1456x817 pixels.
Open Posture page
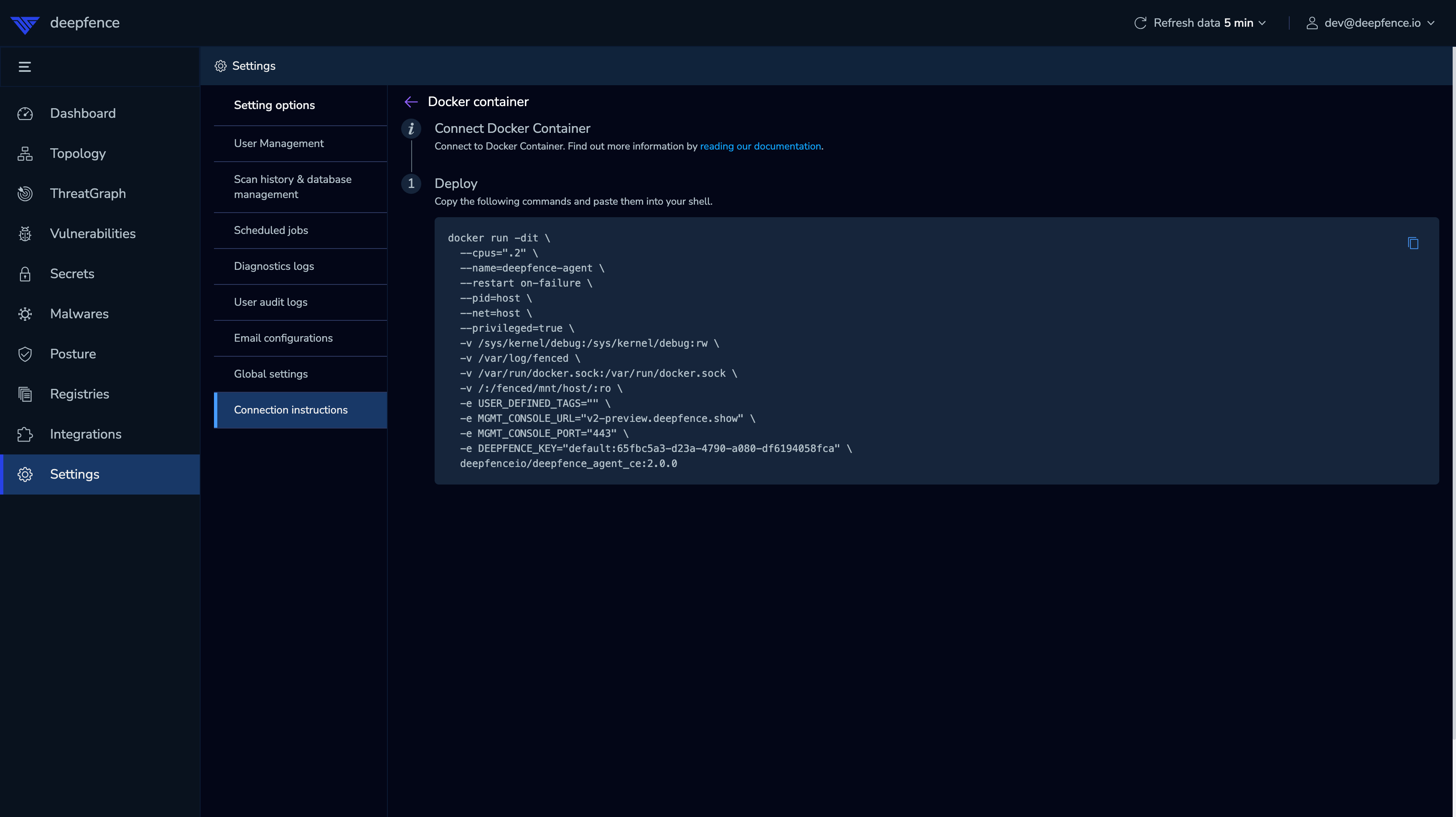click(x=100, y=354)
